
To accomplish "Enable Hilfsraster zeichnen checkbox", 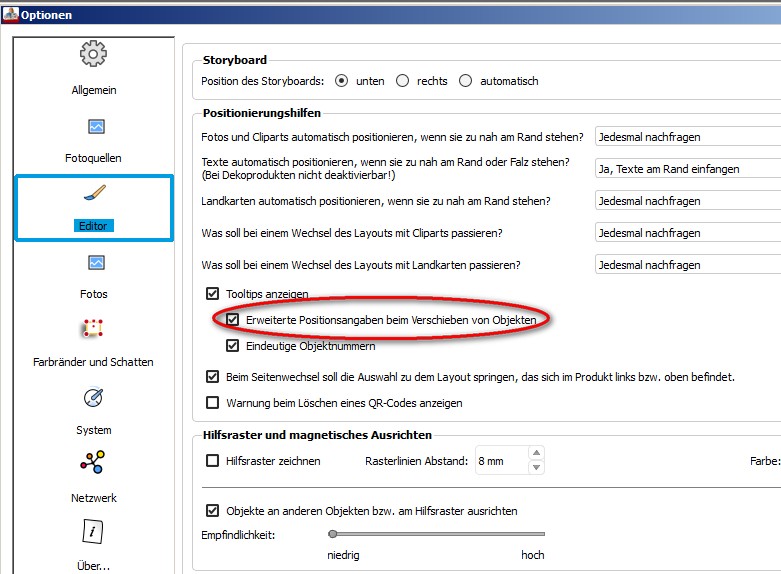I will point(212,461).
